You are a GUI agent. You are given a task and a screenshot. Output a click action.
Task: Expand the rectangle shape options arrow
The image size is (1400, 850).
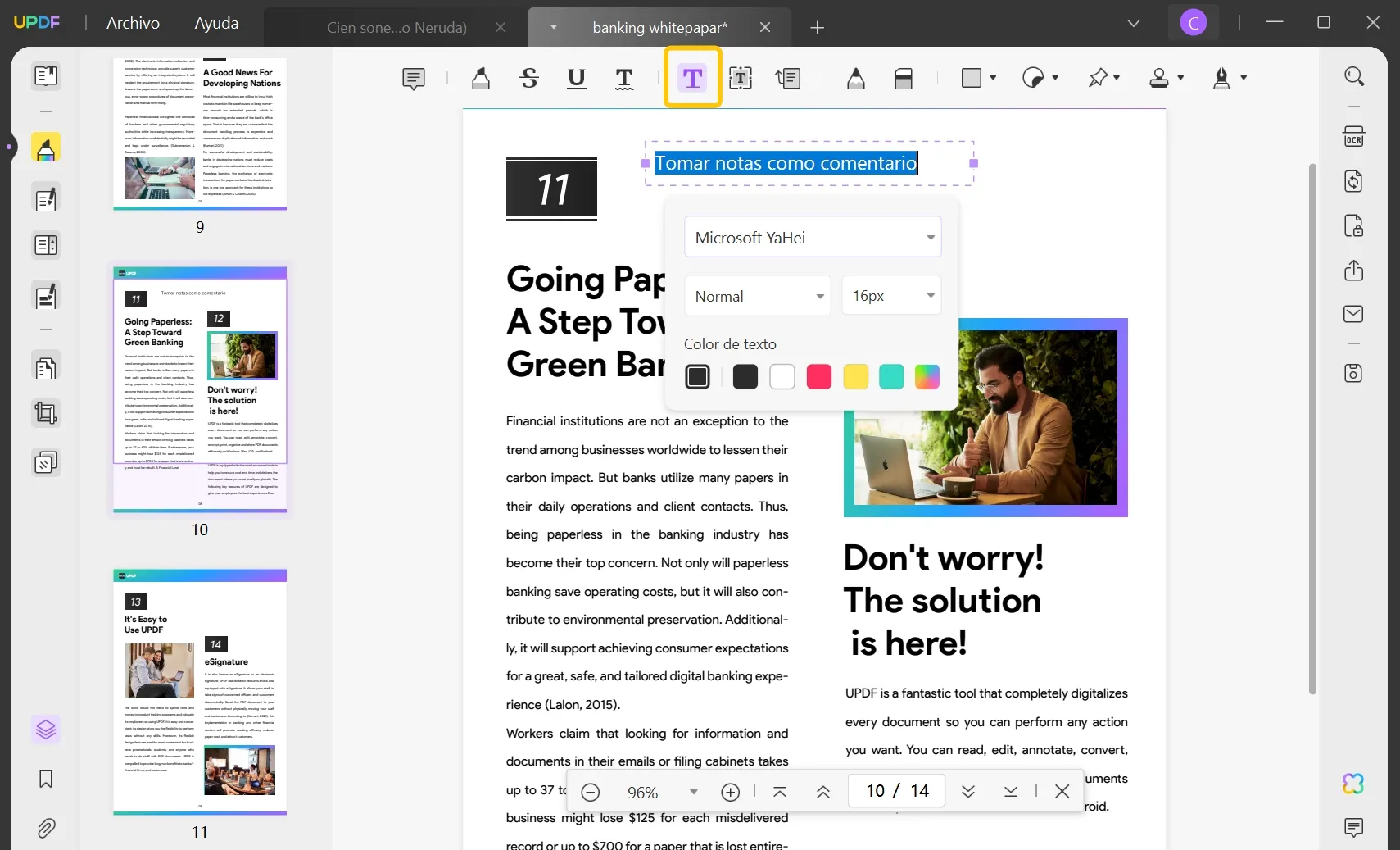993,78
